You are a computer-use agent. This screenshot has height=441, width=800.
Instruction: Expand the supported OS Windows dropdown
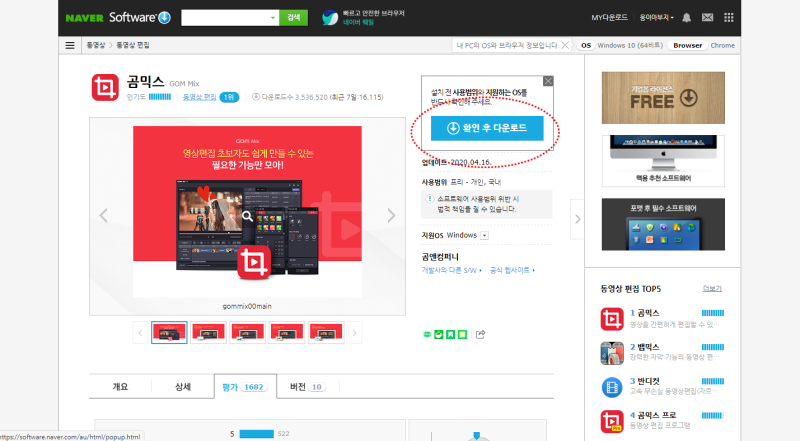(485, 236)
